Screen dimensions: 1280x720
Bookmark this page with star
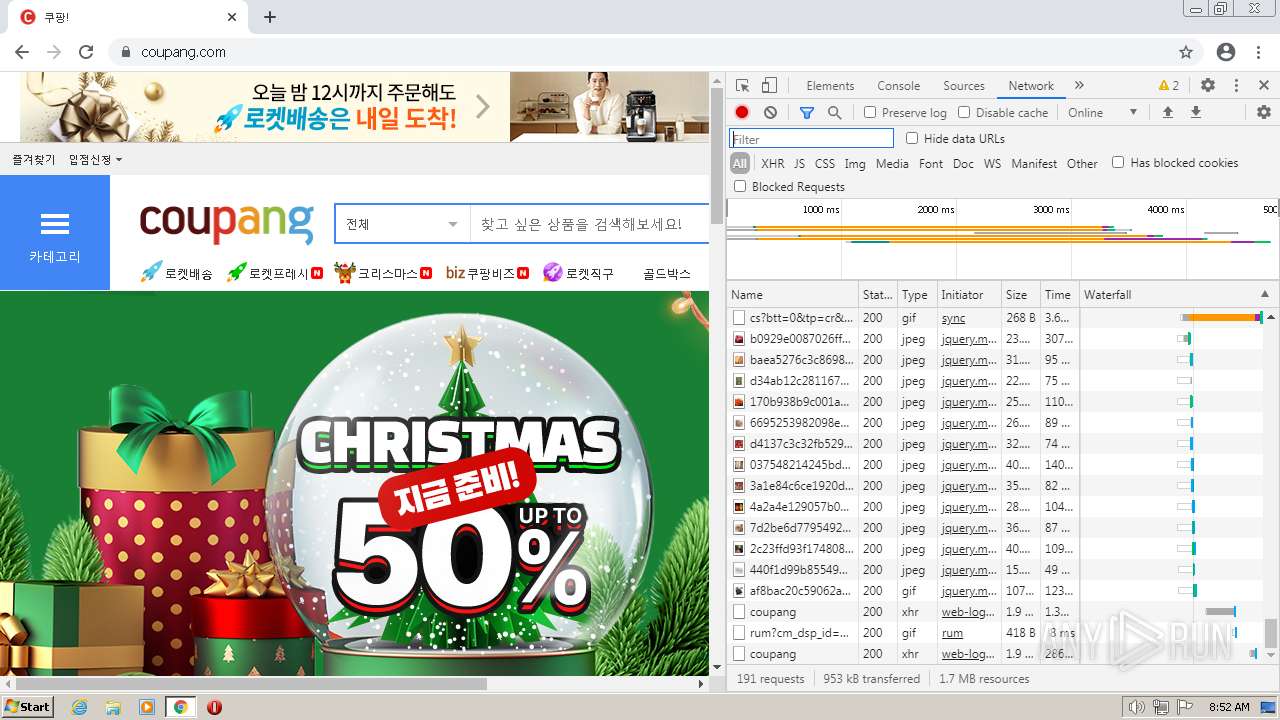[x=1186, y=52]
